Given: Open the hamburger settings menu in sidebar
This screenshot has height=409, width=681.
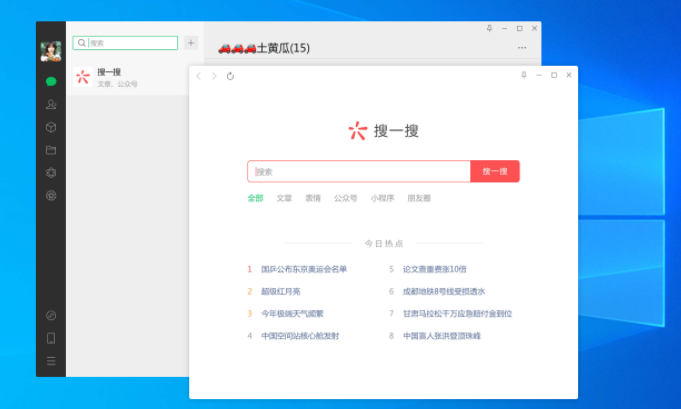Looking at the screenshot, I should pyautogui.click(x=51, y=361).
